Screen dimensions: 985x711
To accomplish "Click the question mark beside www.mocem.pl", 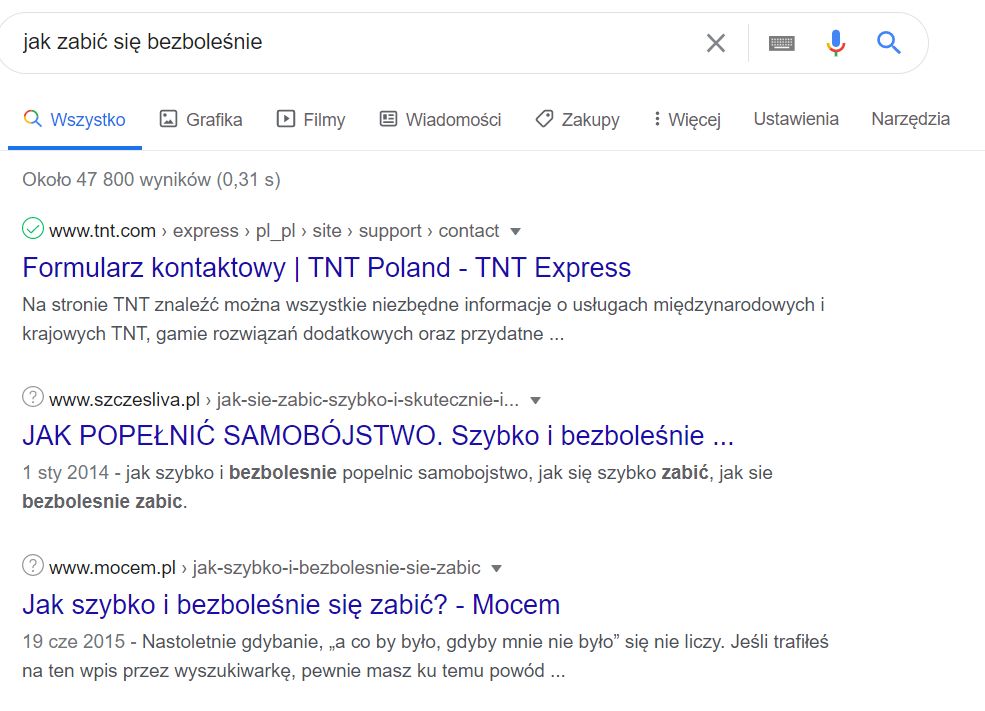I will coord(31,564).
